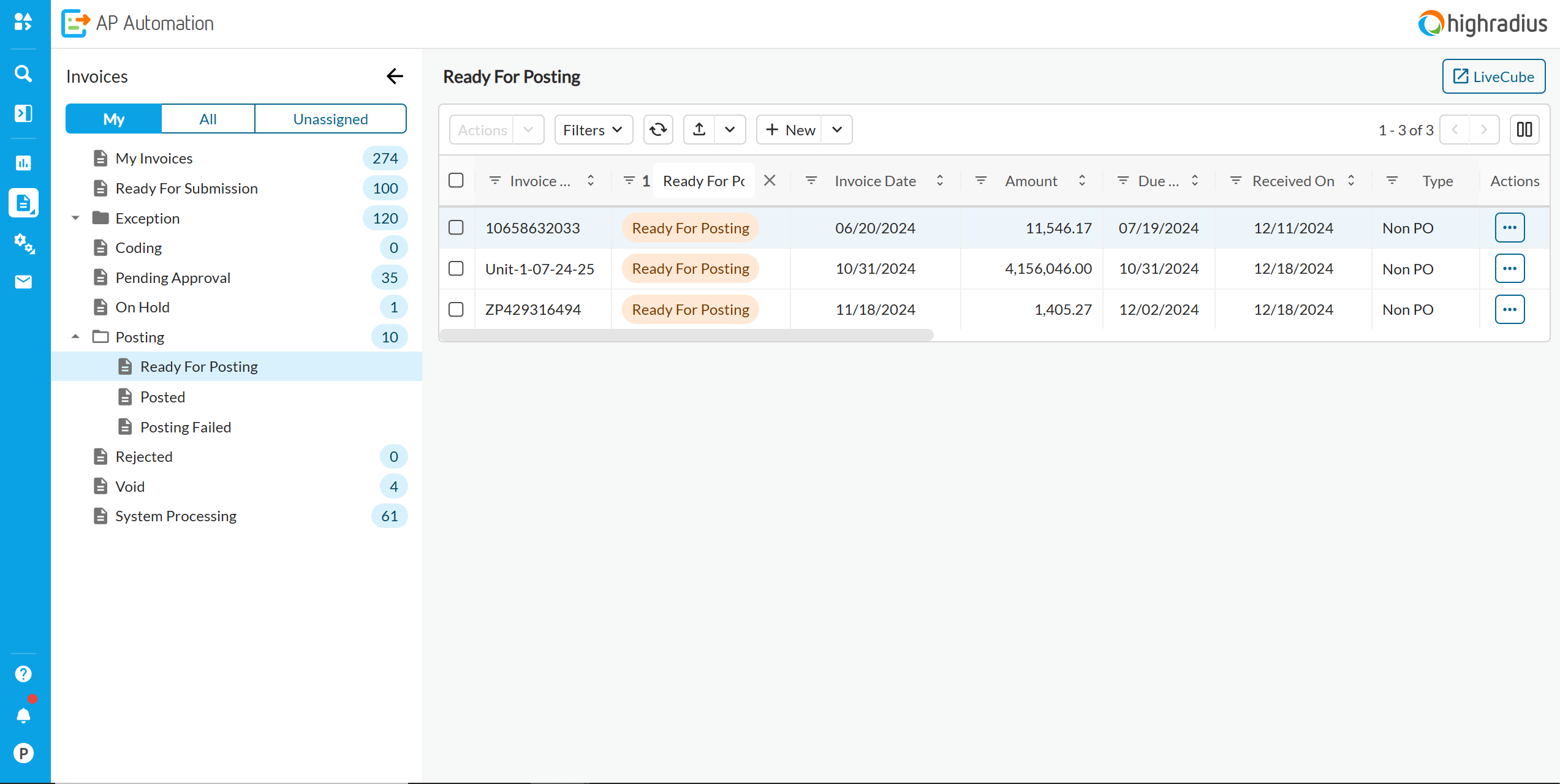Click the export upload icon
Screen dimensions: 1560x784
click(x=699, y=130)
